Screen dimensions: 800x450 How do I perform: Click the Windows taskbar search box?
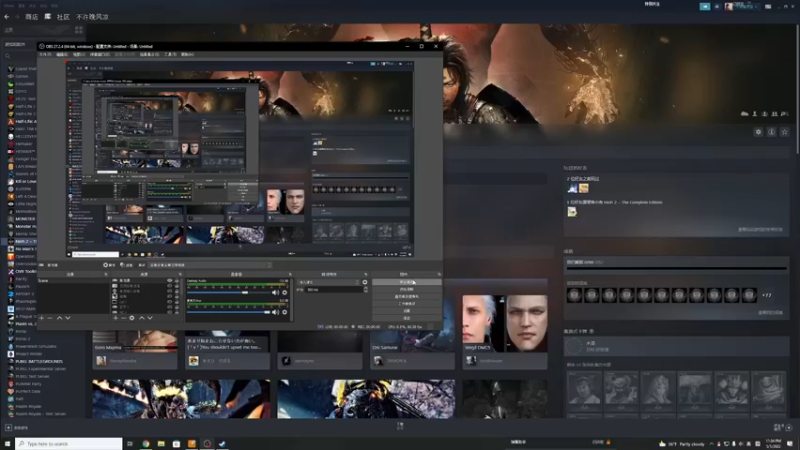tap(69, 443)
